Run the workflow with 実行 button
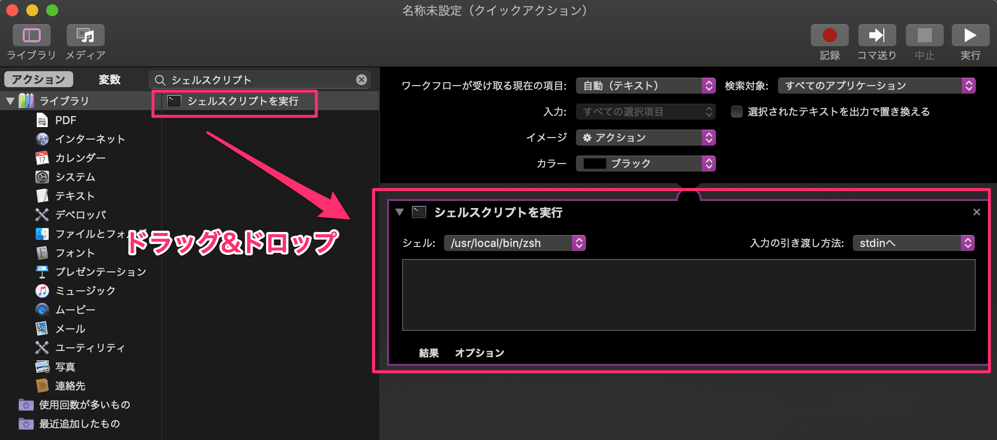The image size is (997, 440). click(970, 35)
